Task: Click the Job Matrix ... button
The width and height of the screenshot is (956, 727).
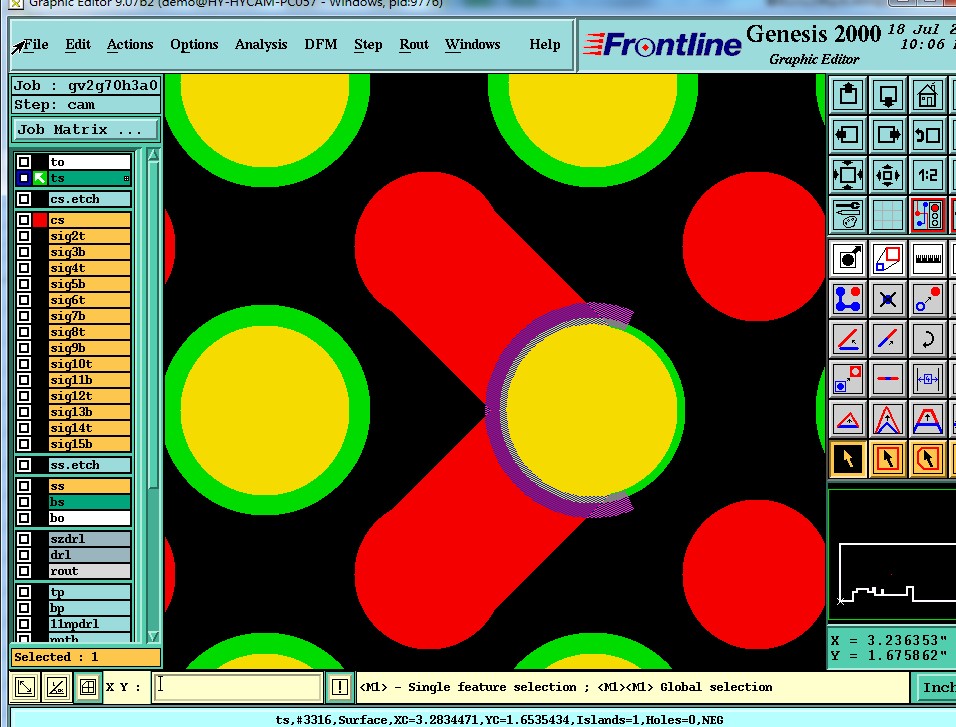Action: pyautogui.click(x=85, y=129)
